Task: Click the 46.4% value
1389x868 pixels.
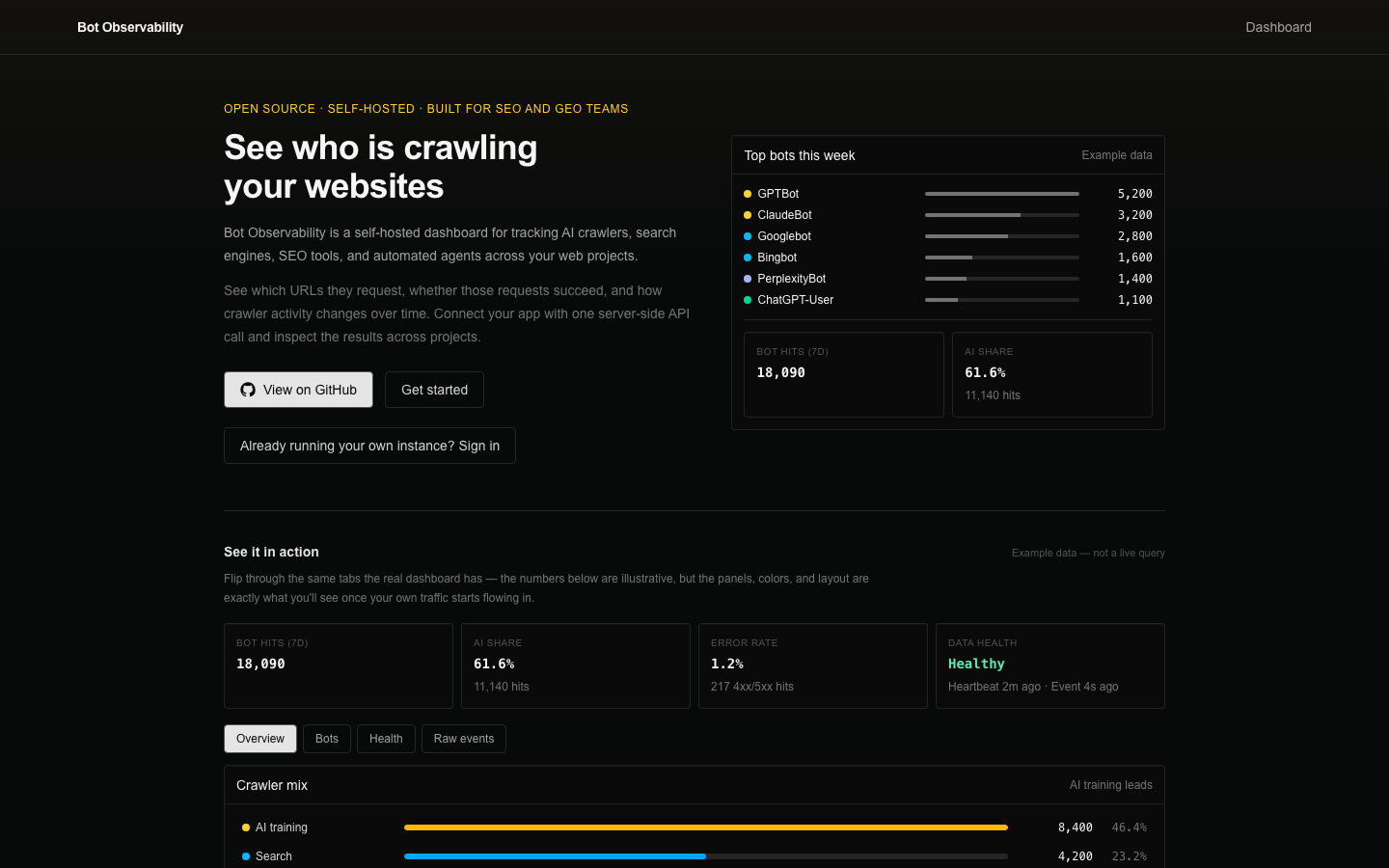Action: 1130,827
